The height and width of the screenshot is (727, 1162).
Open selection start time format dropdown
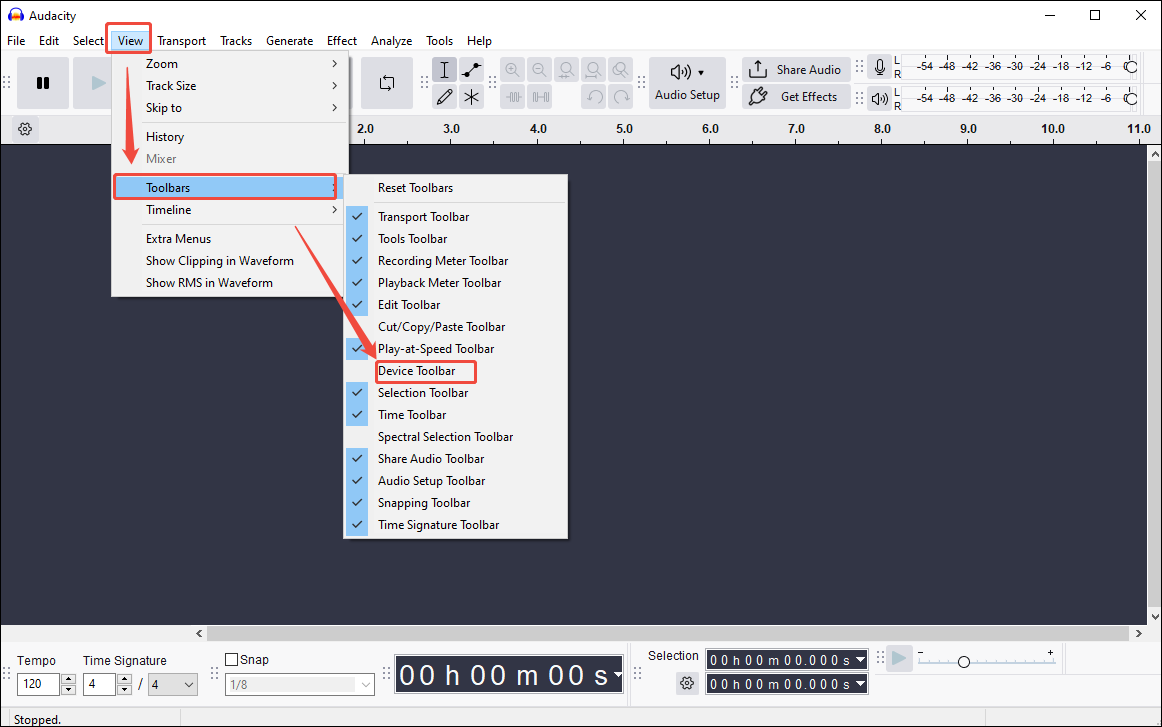pos(860,660)
